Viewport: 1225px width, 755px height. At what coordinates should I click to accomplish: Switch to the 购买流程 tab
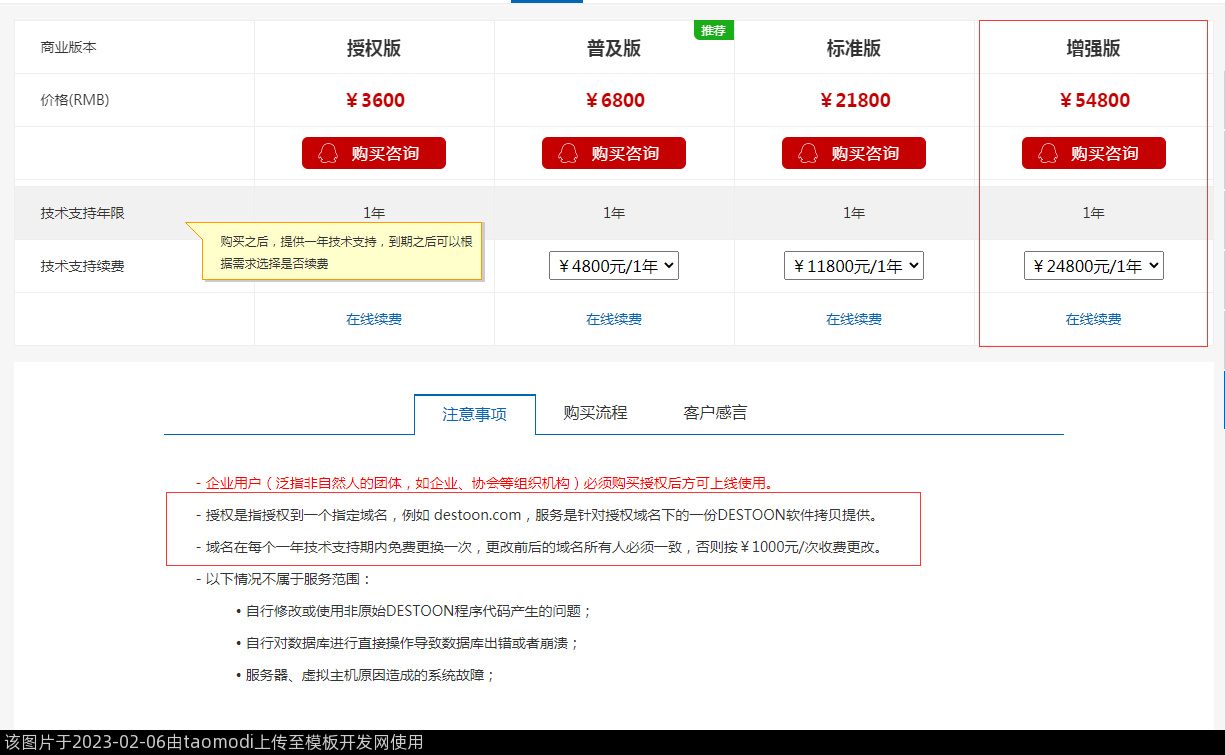click(x=595, y=413)
